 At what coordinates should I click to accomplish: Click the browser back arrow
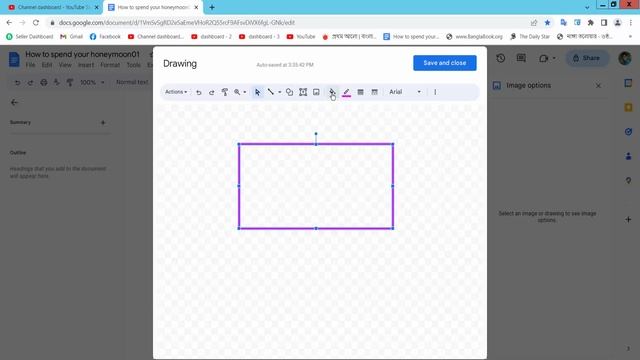(x=9, y=23)
